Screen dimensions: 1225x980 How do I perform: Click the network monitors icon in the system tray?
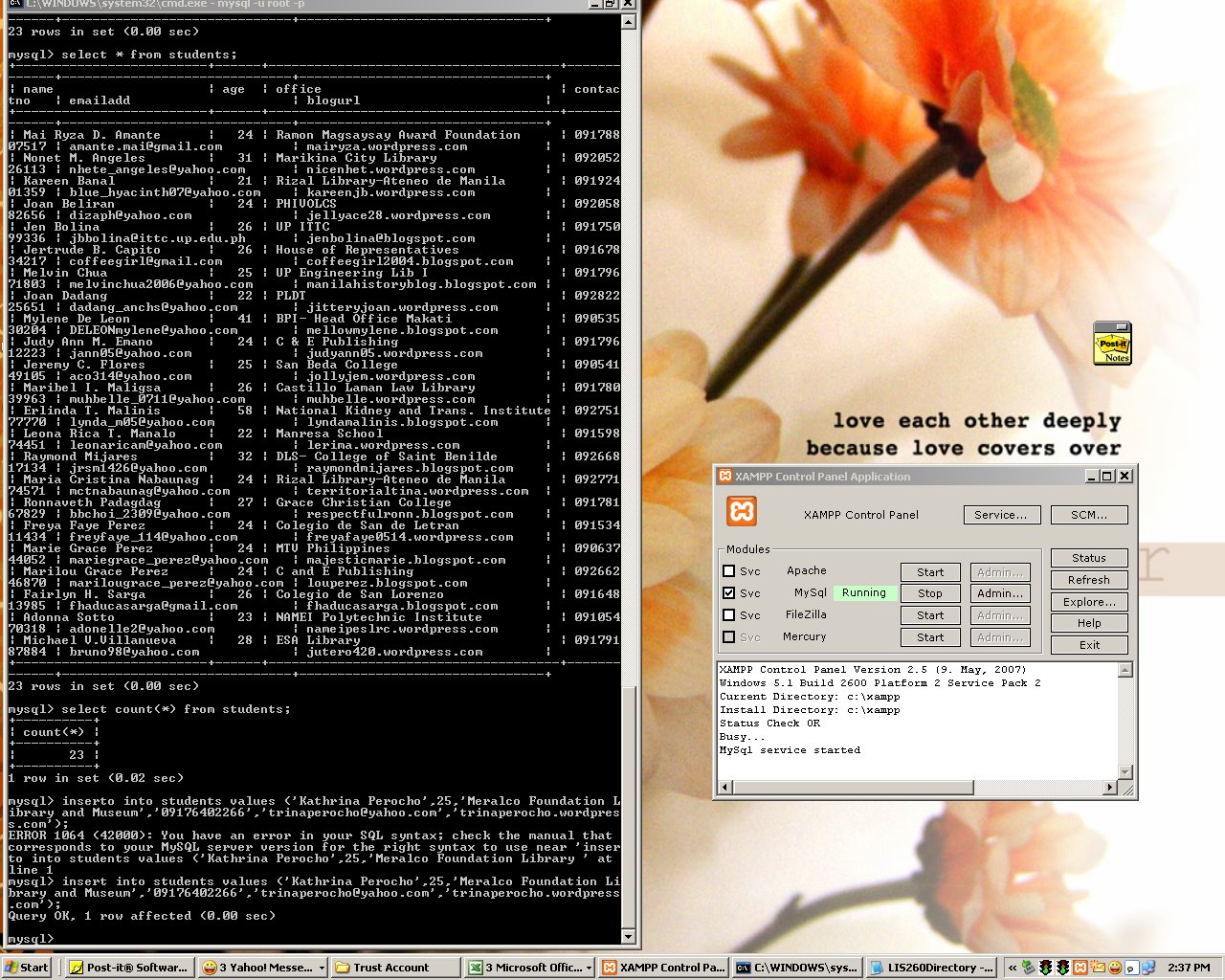[x=1147, y=968]
